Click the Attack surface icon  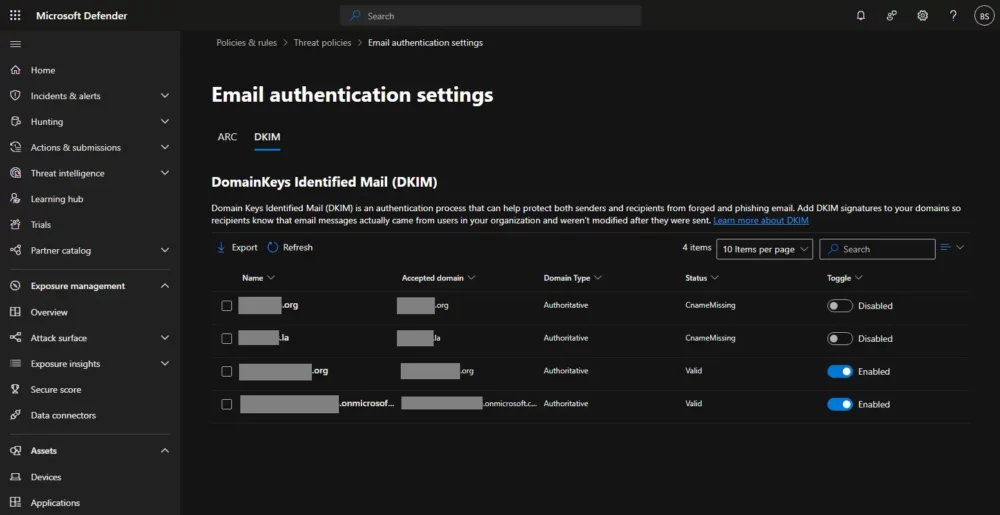15,338
